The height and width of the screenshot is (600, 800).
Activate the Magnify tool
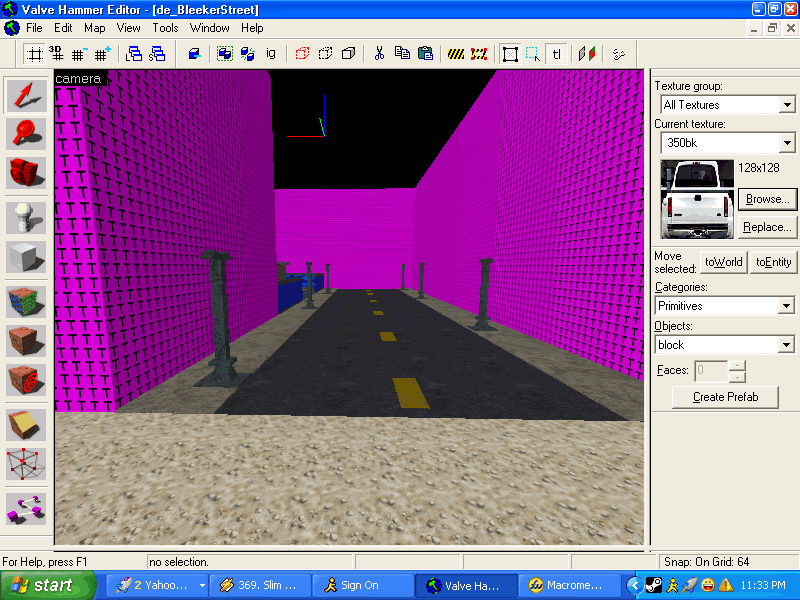pos(26,133)
